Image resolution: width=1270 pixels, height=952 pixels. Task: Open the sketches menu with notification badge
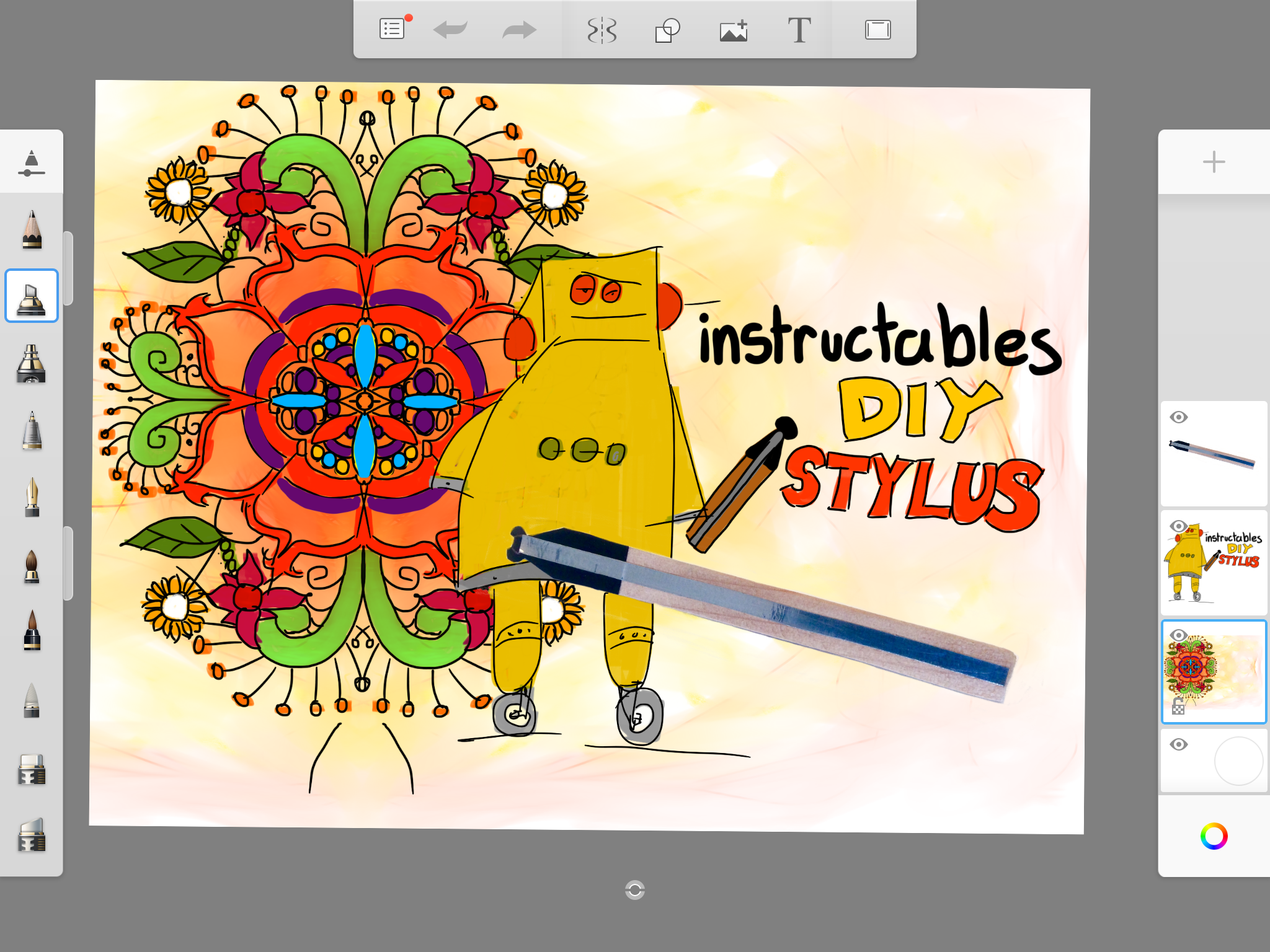391,29
